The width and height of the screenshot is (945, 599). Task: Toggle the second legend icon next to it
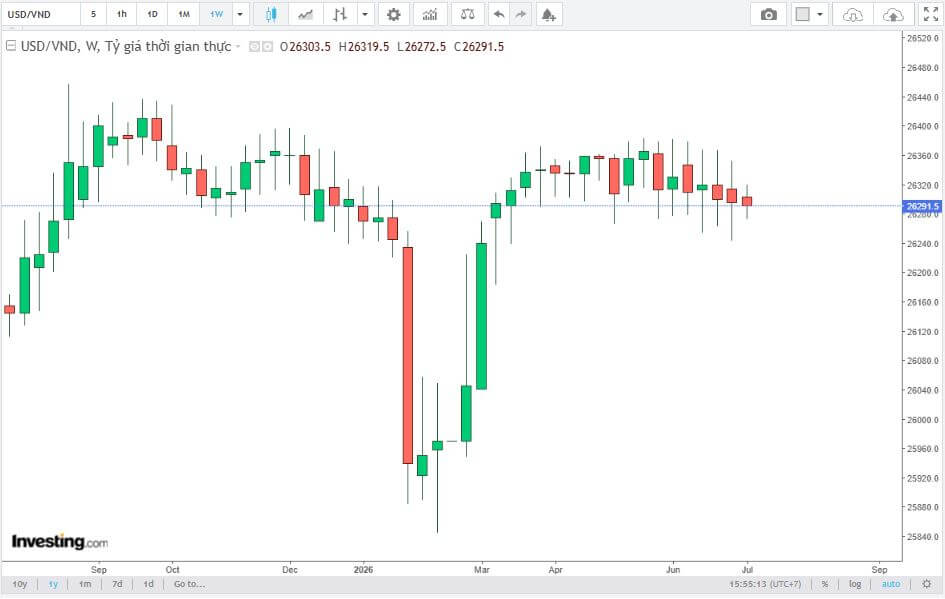click(x=267, y=46)
